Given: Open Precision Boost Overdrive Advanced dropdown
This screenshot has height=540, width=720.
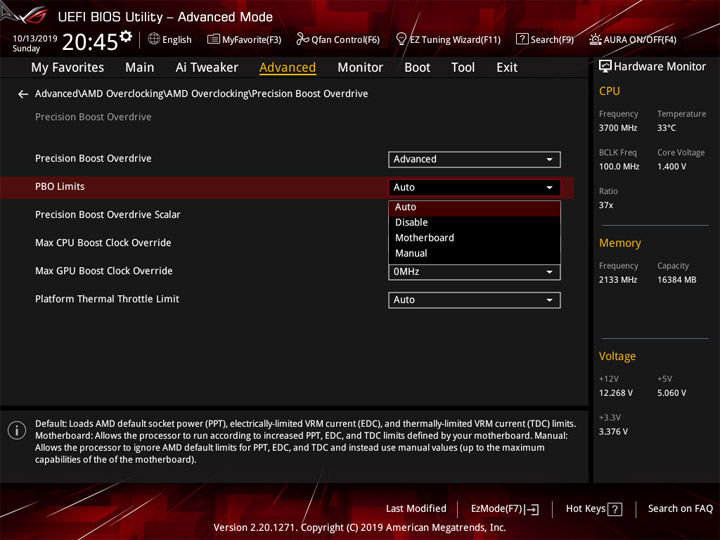Looking at the screenshot, I should pos(474,159).
